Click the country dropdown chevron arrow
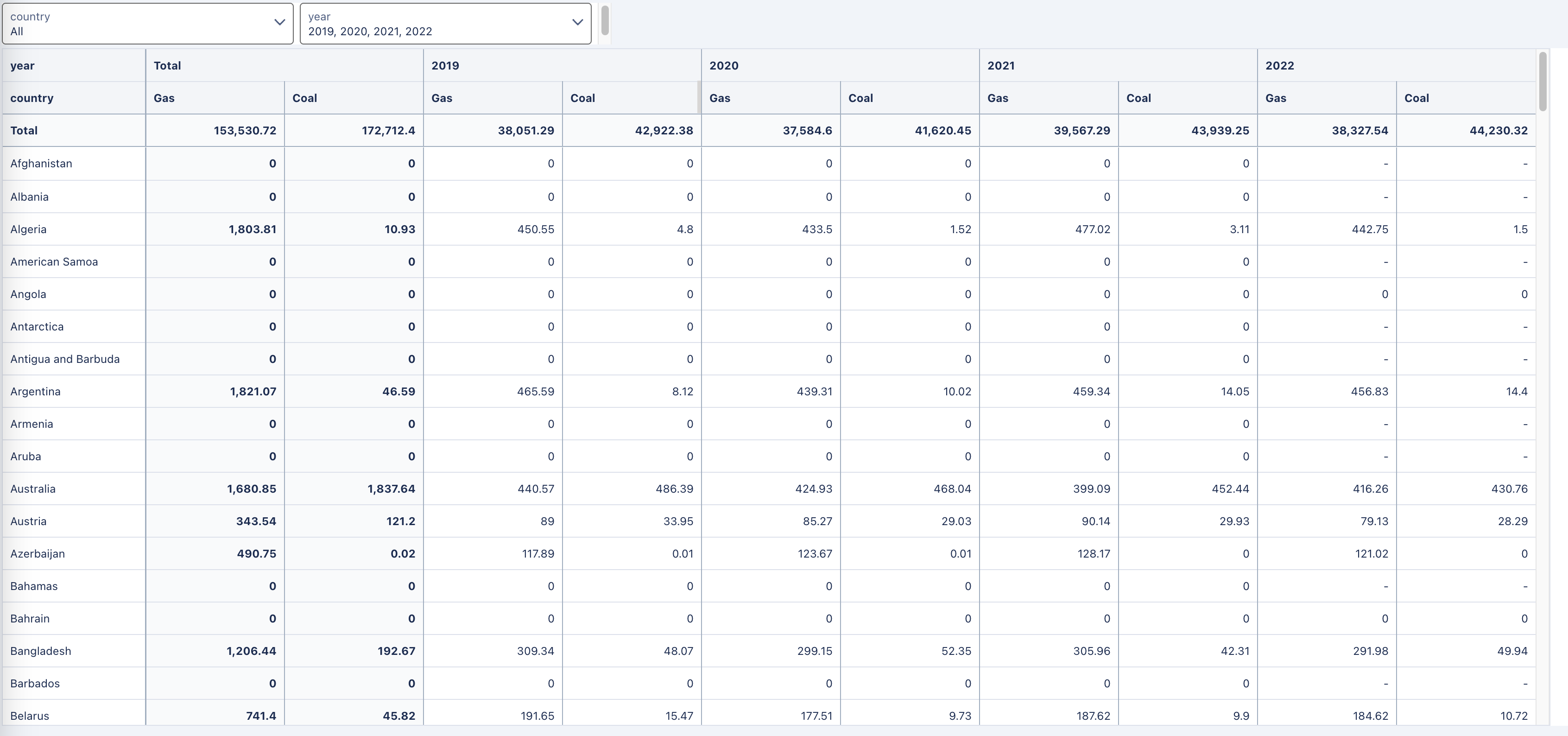Image resolution: width=1568 pixels, height=736 pixels. point(279,23)
